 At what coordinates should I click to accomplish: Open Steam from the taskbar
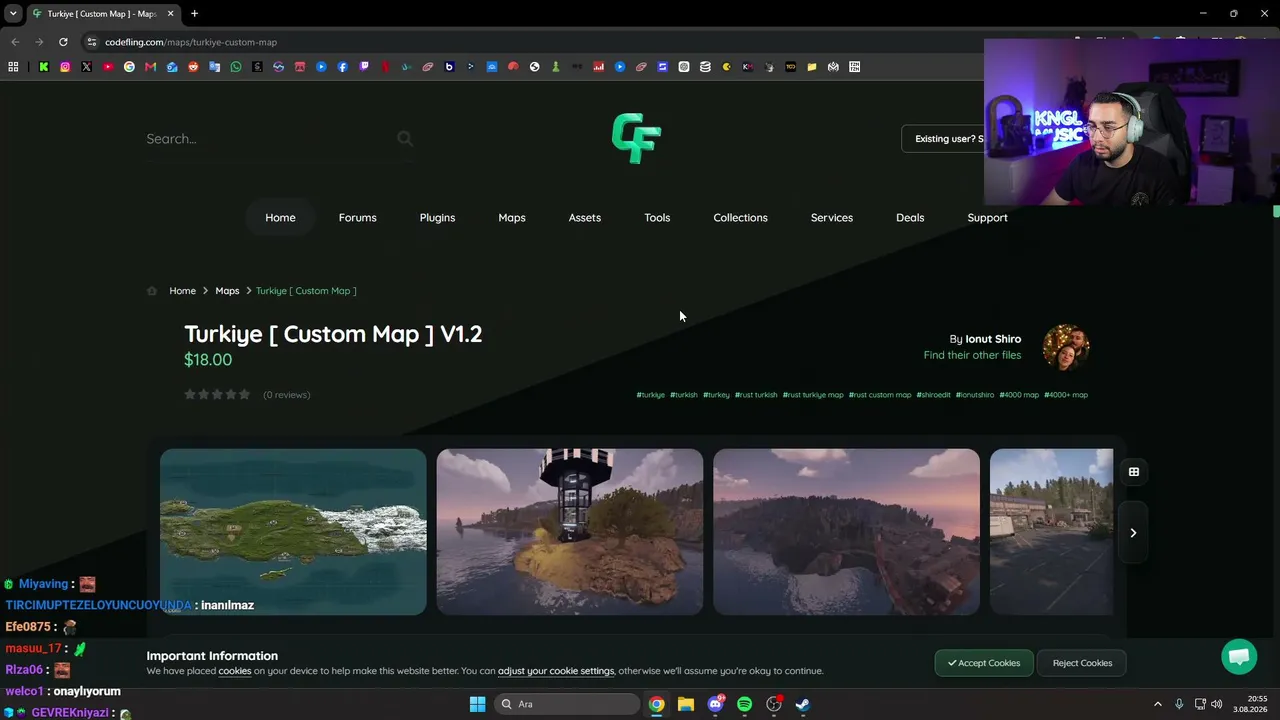[802, 704]
